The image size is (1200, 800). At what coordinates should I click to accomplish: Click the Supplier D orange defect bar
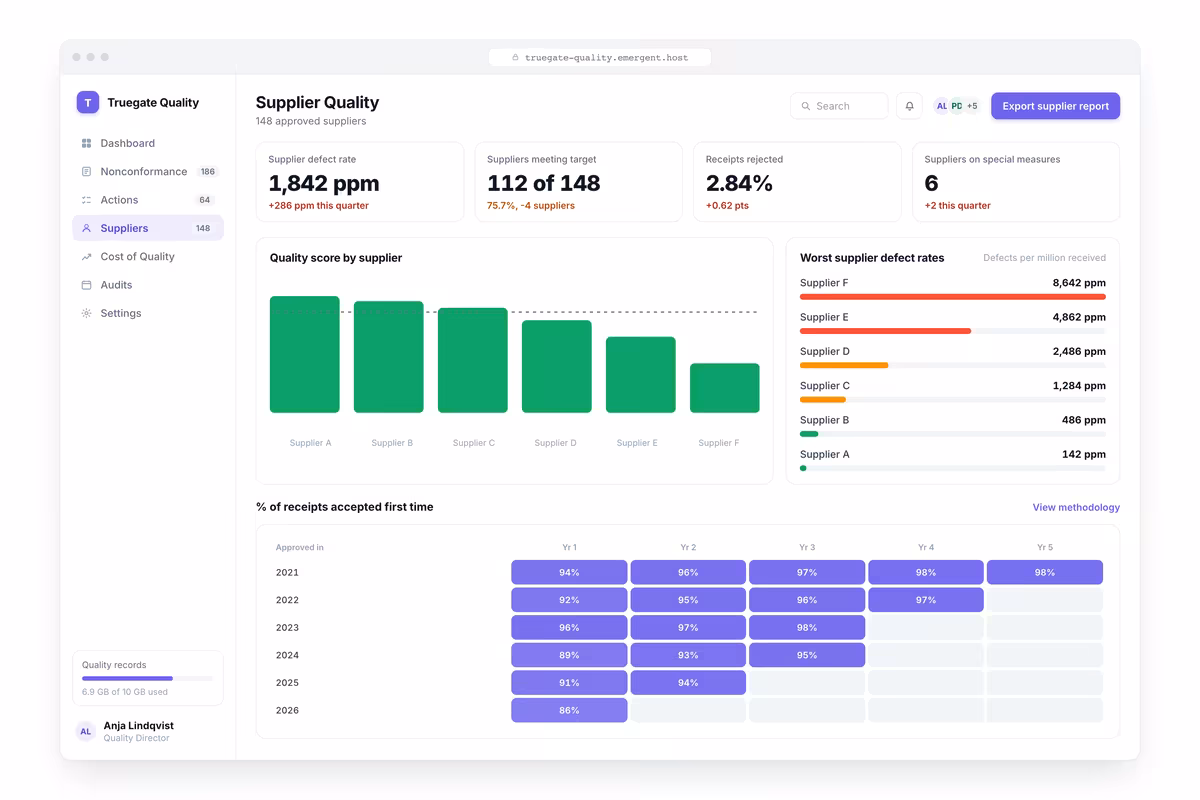(844, 365)
